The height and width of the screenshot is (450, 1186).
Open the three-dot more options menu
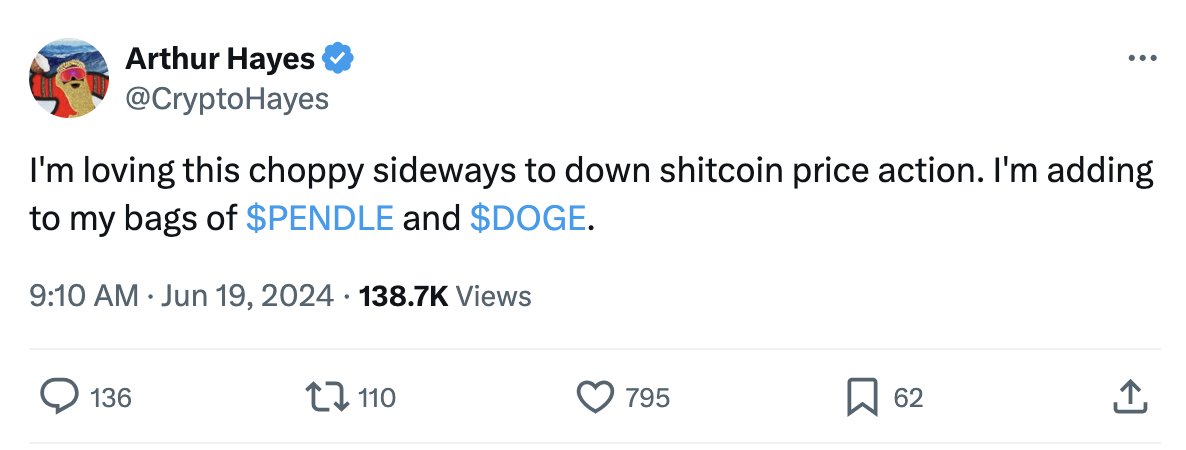tap(1141, 59)
